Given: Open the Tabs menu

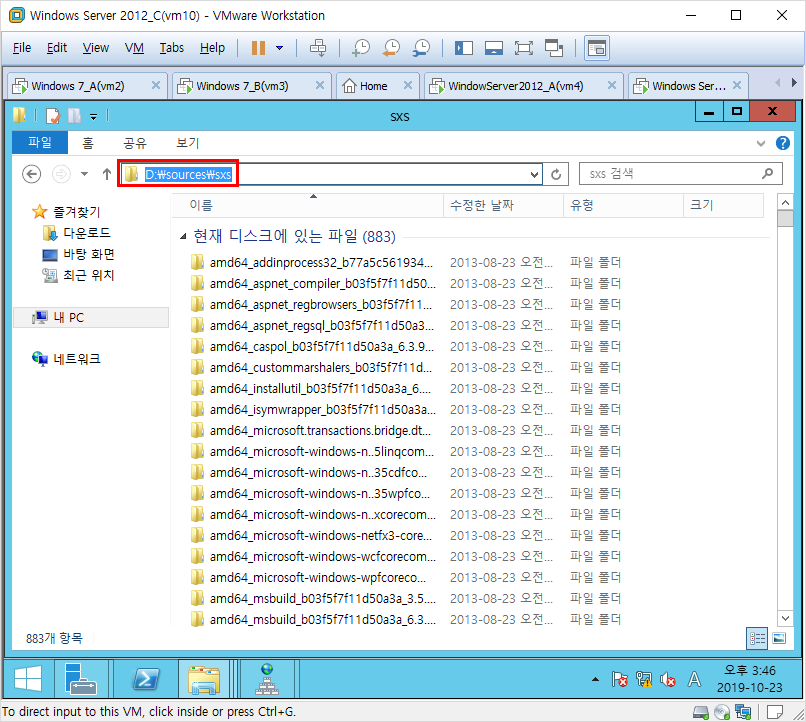Looking at the screenshot, I should point(171,48).
